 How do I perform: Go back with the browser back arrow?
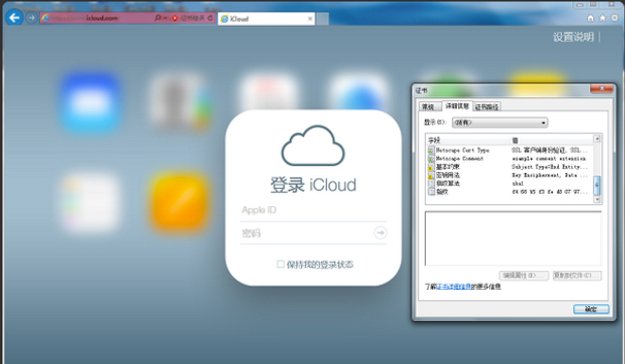[x=14, y=18]
